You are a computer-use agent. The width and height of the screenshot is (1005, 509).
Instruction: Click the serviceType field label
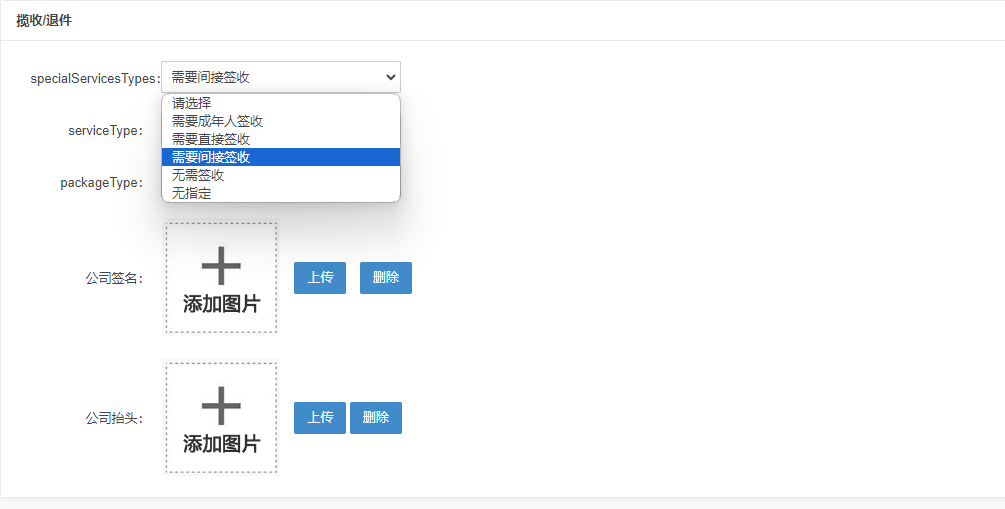pos(105,131)
